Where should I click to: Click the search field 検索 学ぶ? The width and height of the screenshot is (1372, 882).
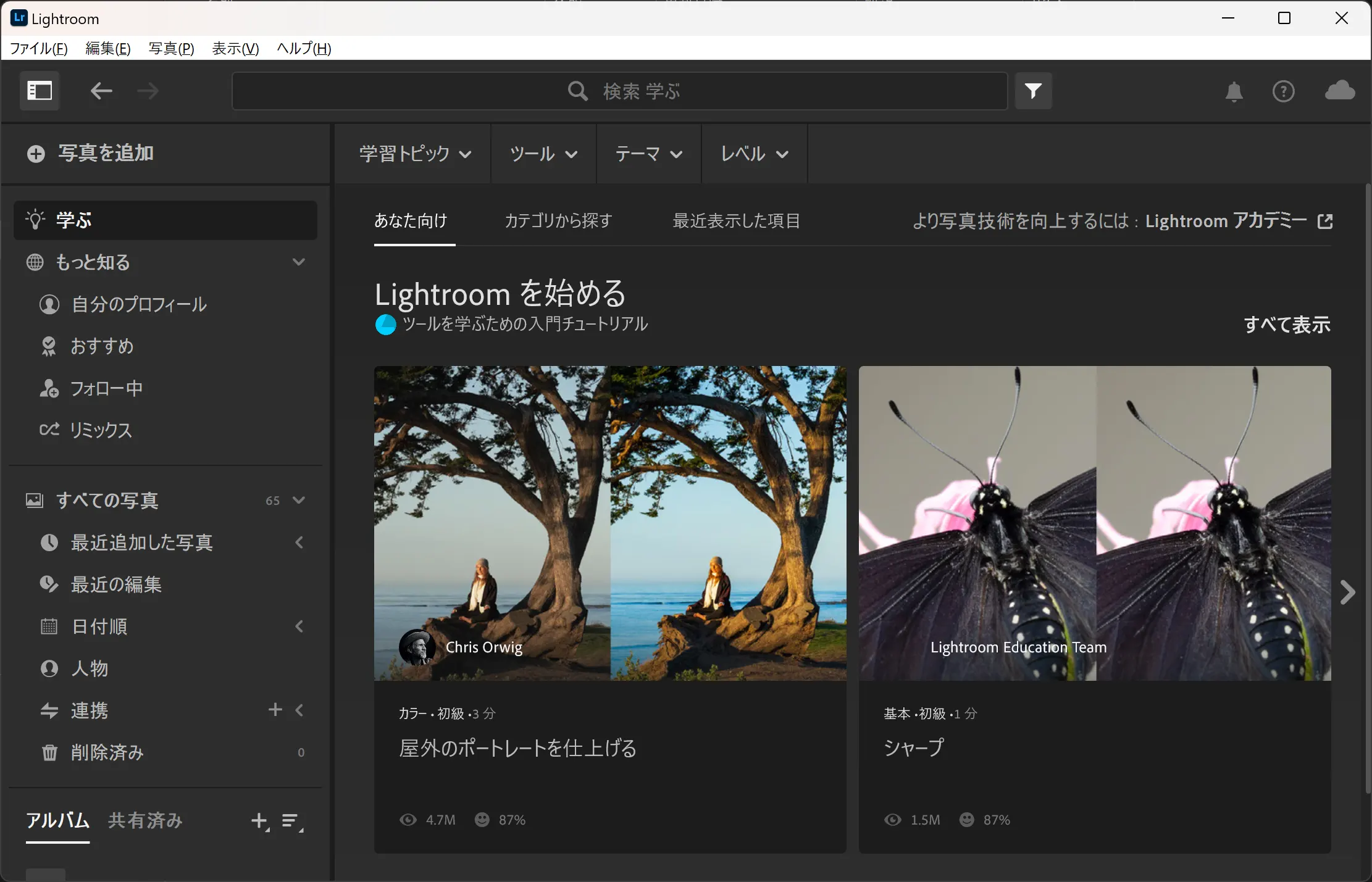pos(619,91)
